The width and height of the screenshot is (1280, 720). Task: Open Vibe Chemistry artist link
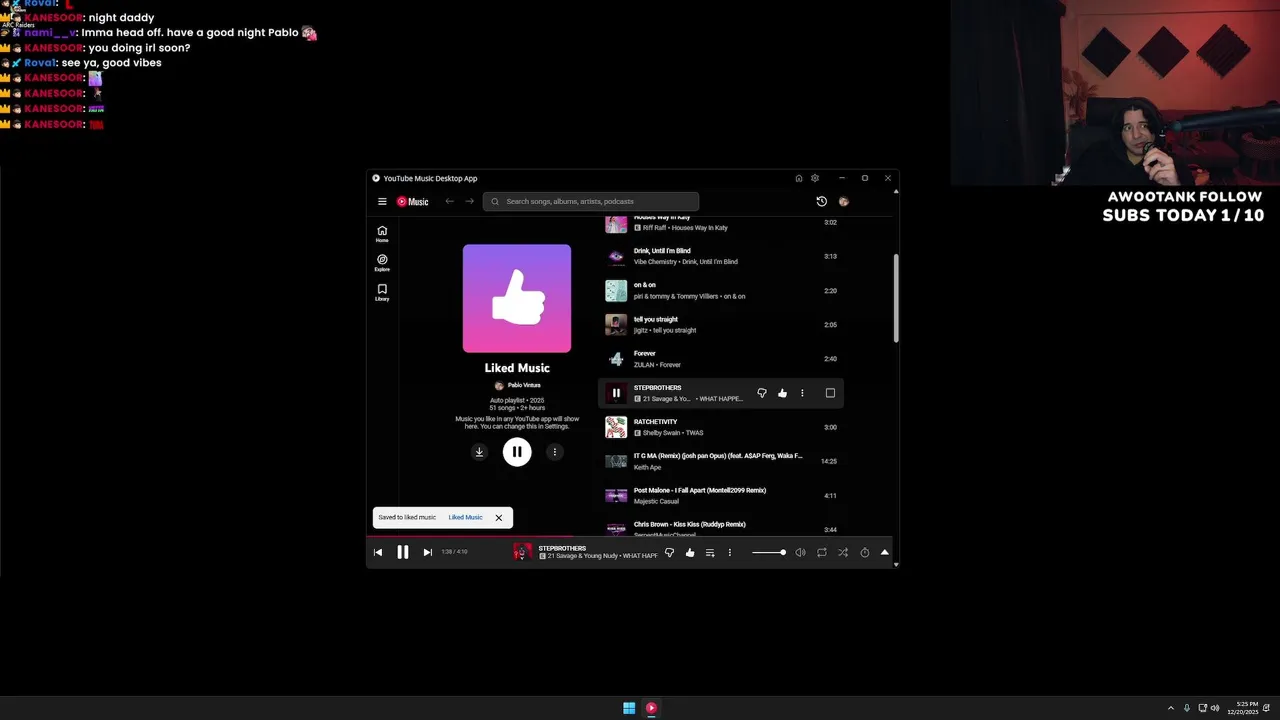656,262
